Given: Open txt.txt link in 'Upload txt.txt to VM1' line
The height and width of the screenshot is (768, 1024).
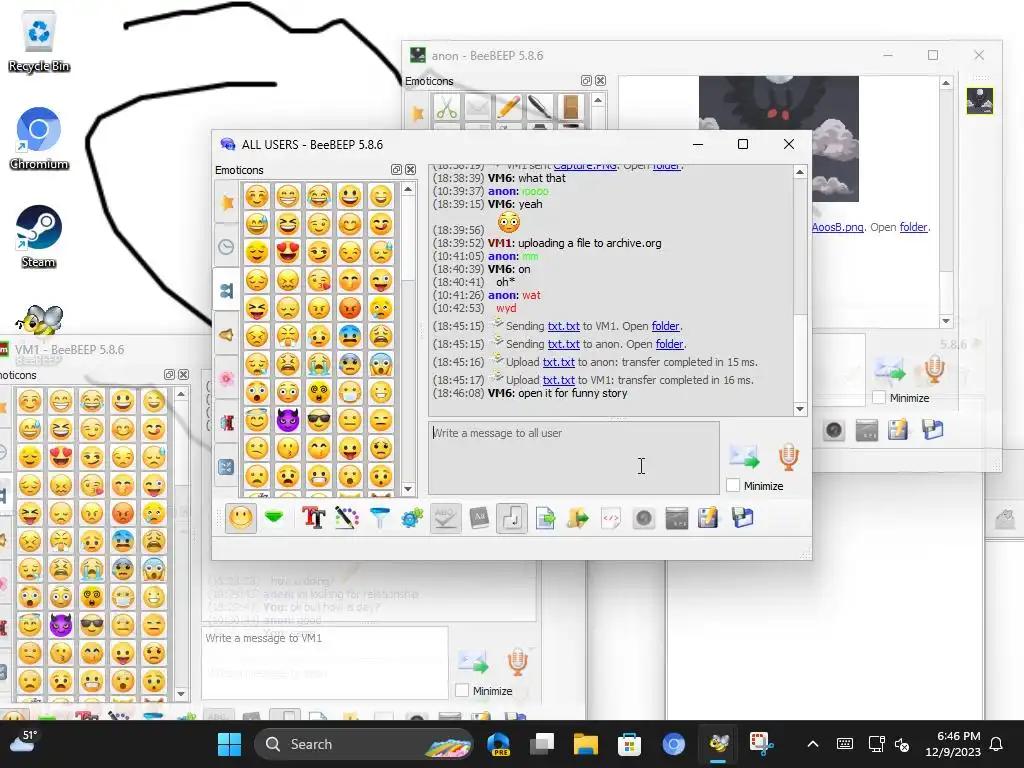Looking at the screenshot, I should pos(559,380).
